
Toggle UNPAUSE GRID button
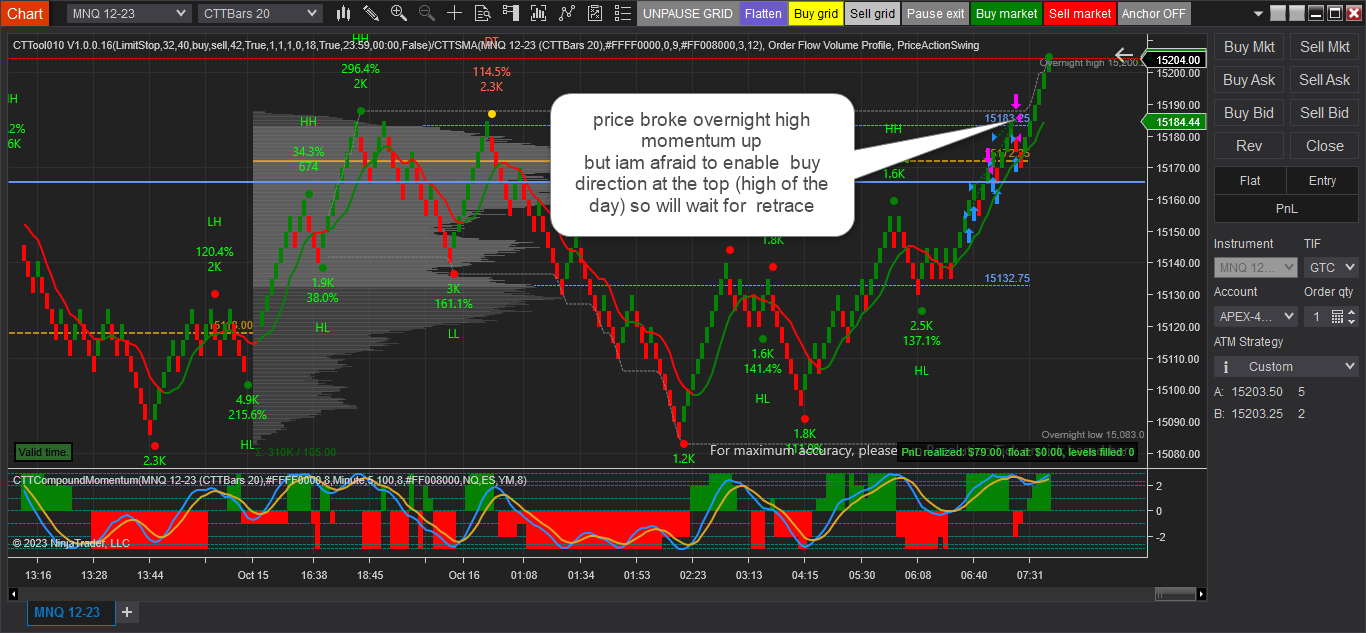(x=687, y=14)
